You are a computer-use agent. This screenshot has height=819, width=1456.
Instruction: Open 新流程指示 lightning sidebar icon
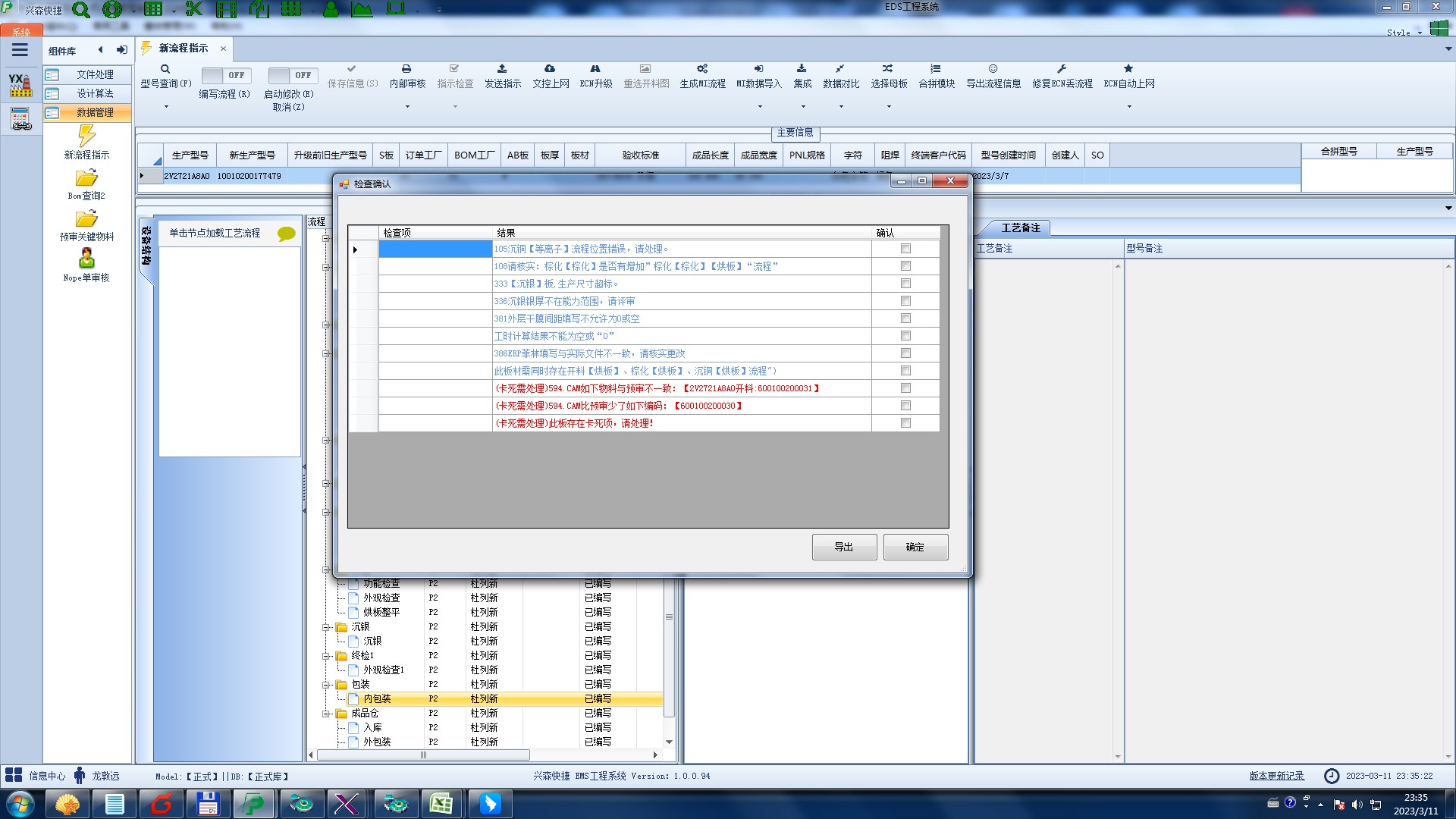point(86,136)
